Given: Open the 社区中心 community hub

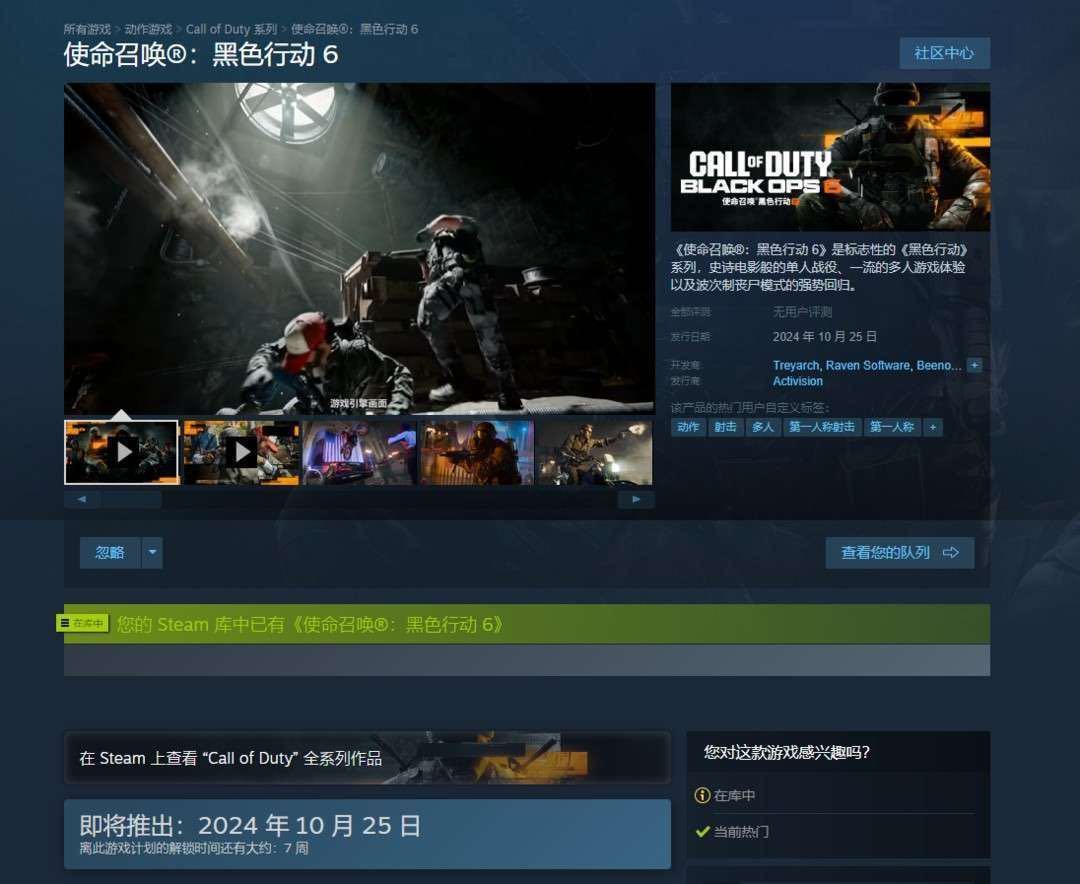Looking at the screenshot, I should (x=944, y=53).
